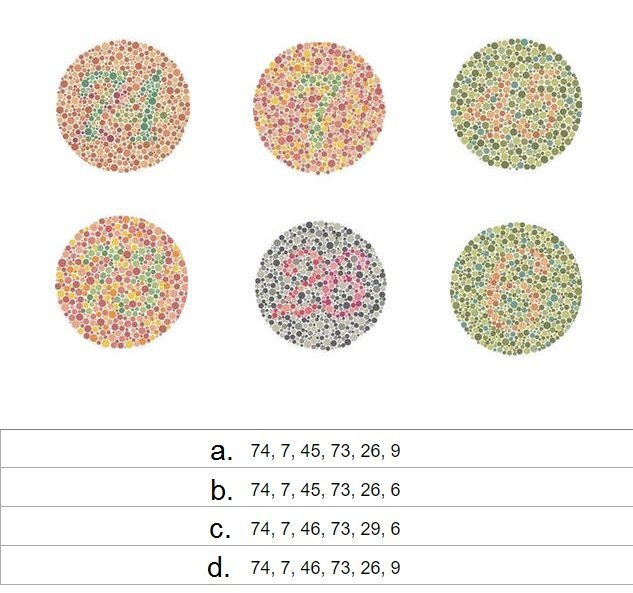Choose answer letter 'd.'
The height and width of the screenshot is (593, 633).
click(x=219, y=567)
